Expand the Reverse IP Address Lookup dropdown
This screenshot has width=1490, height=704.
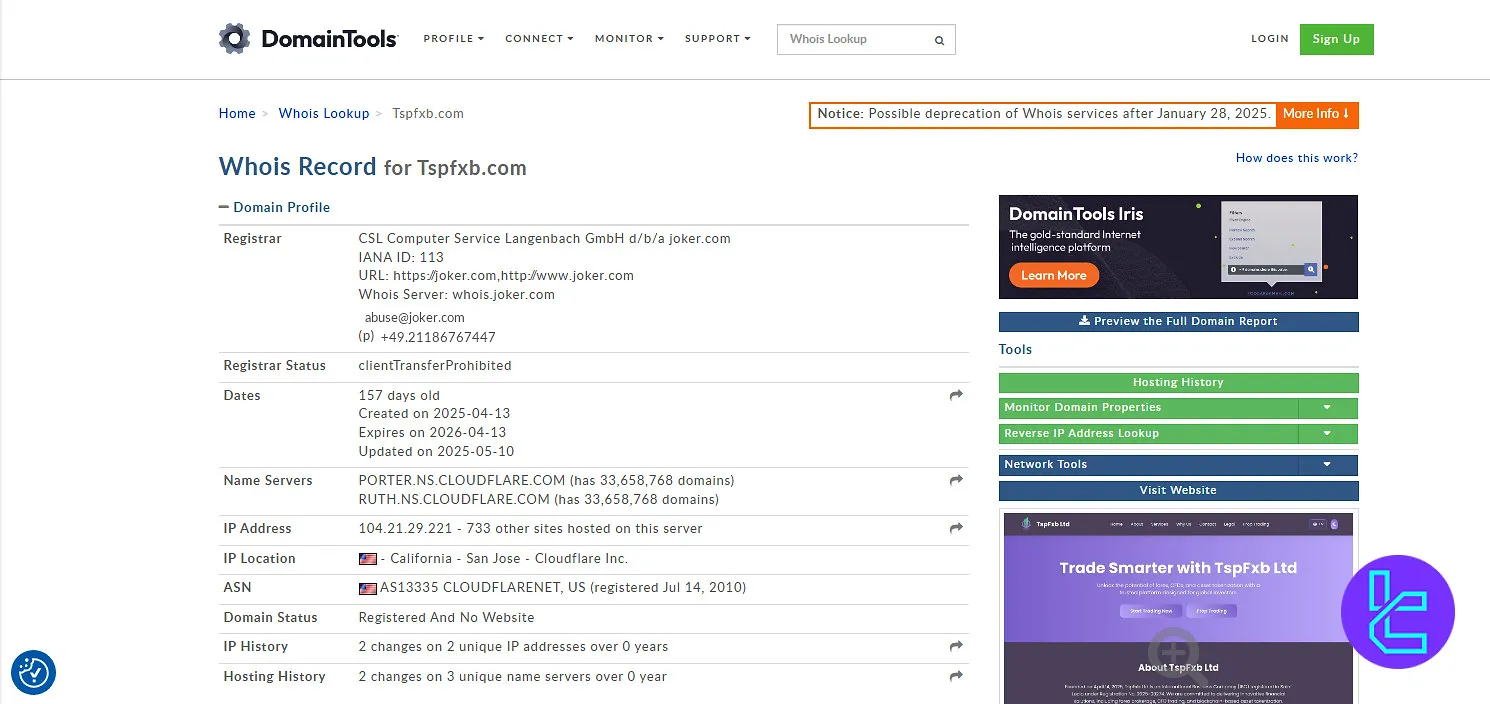click(1327, 433)
